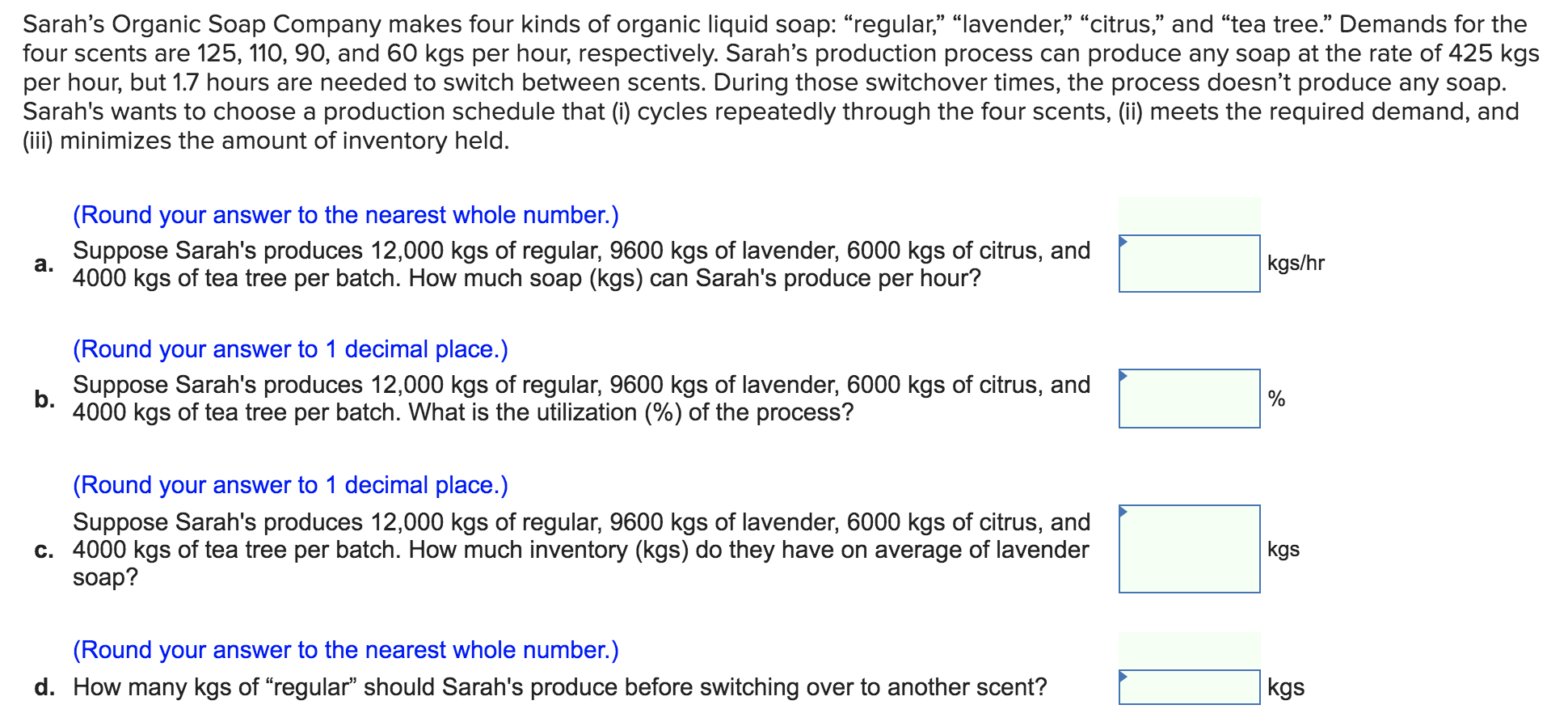Viewport: 1568px width, 726px height.
Task: Click the utilization percentage input for part b
Action: (1188, 398)
